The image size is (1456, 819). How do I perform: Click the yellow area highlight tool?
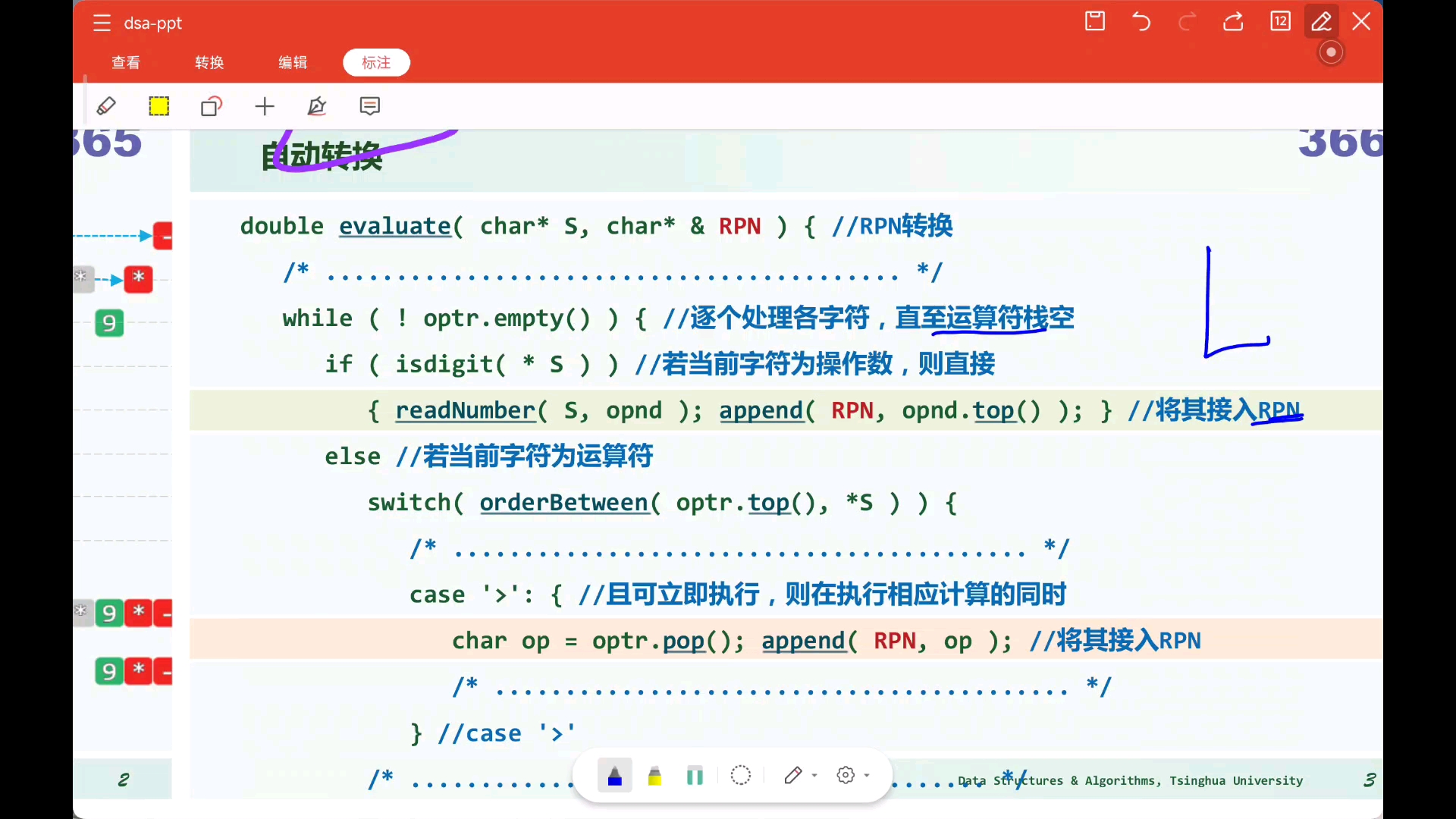159,106
